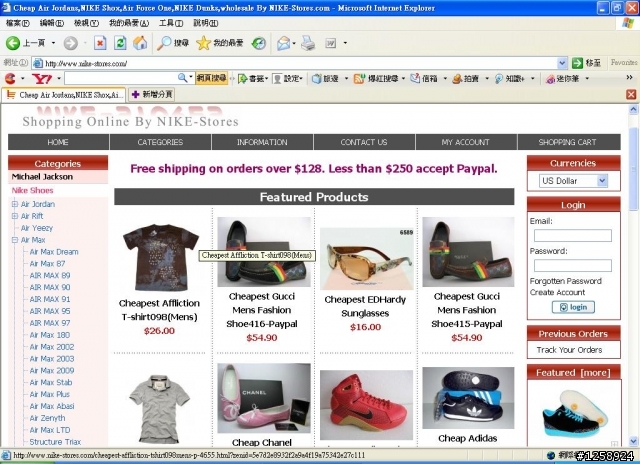Open the File menu

click(18, 23)
